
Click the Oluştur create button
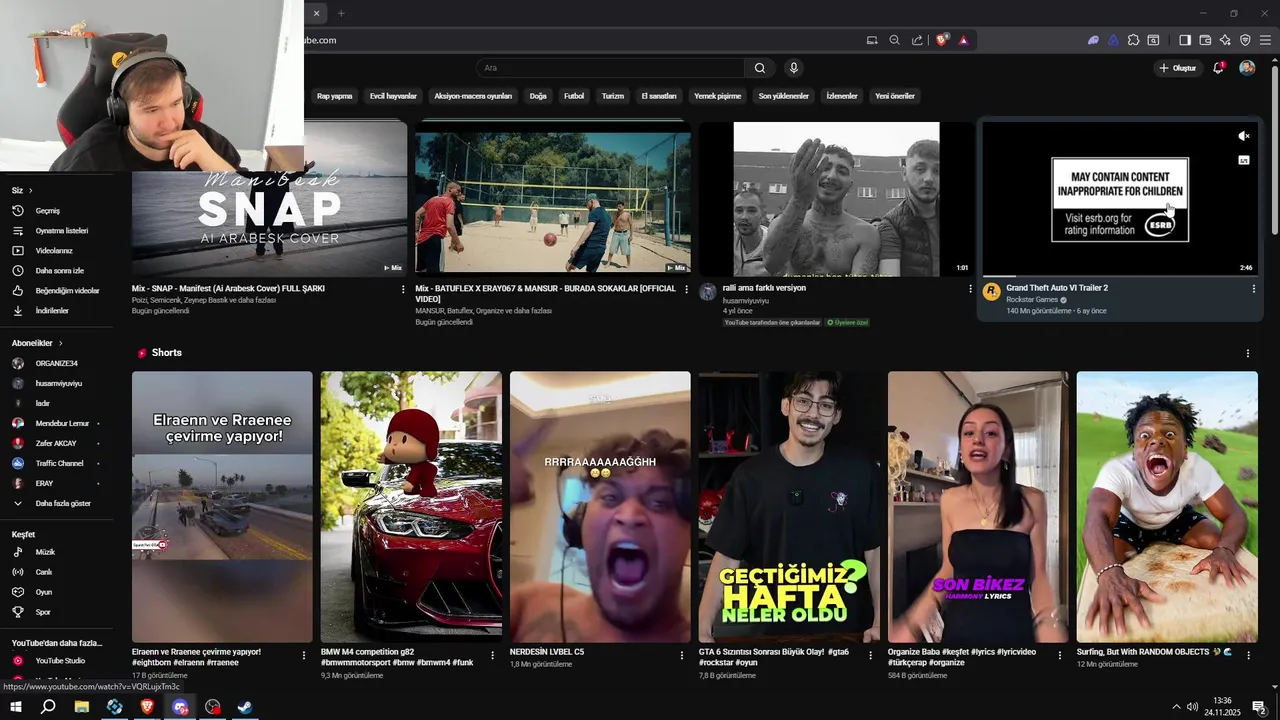[x=1178, y=68]
